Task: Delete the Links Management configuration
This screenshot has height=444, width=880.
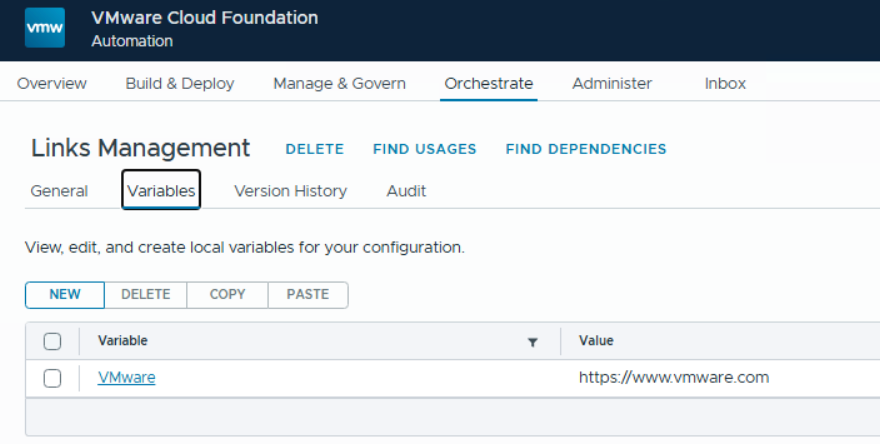Action: tap(314, 149)
